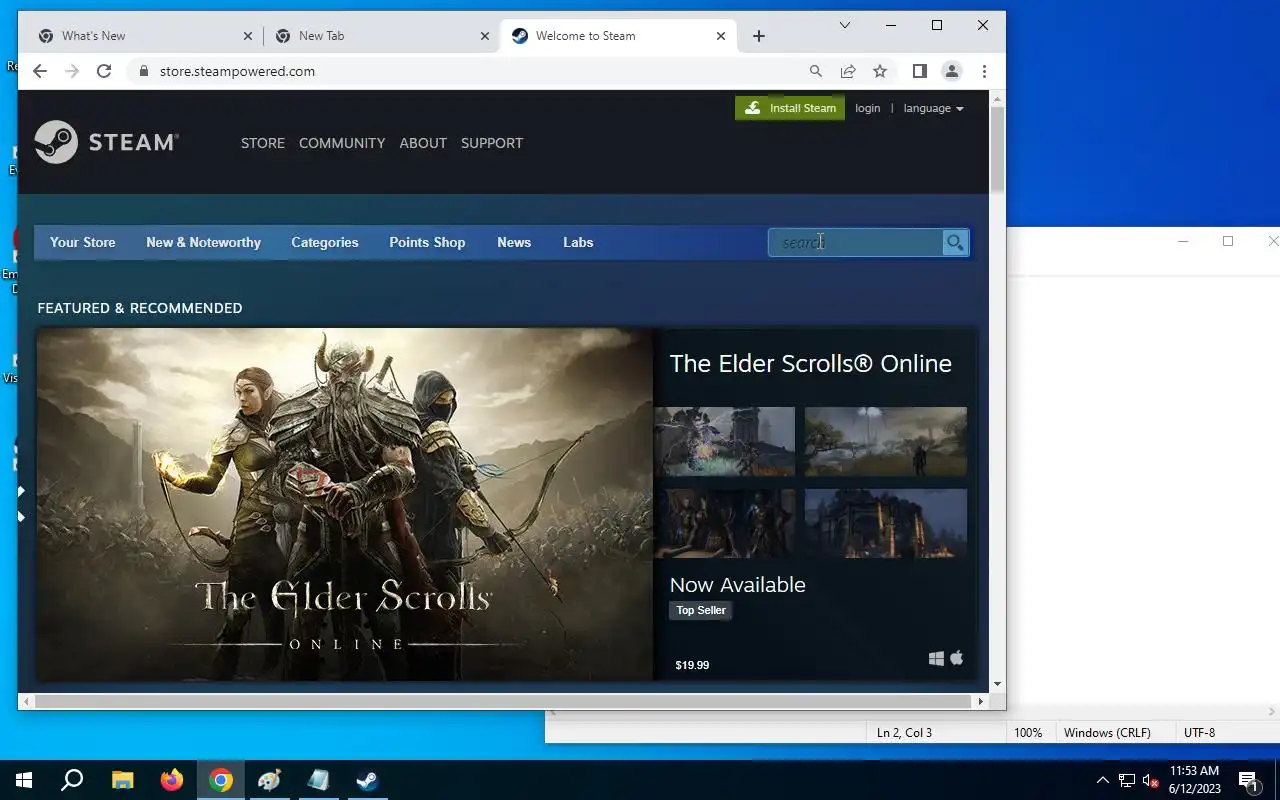1280x800 pixels.
Task: Open Your Store tab
Action: (x=83, y=242)
